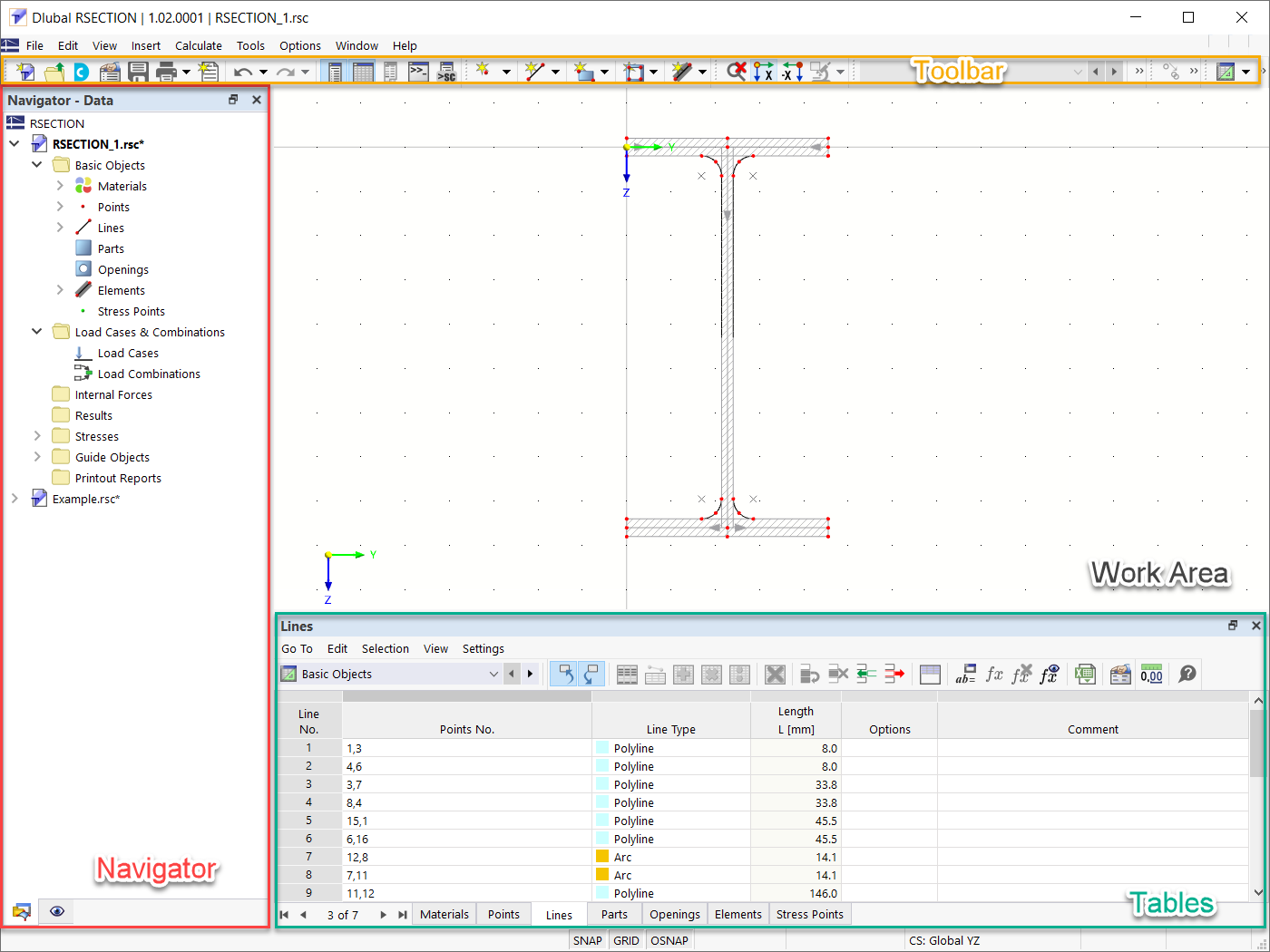Expand the Materials tree node
This screenshot has width=1270, height=952.
pyautogui.click(x=60, y=186)
